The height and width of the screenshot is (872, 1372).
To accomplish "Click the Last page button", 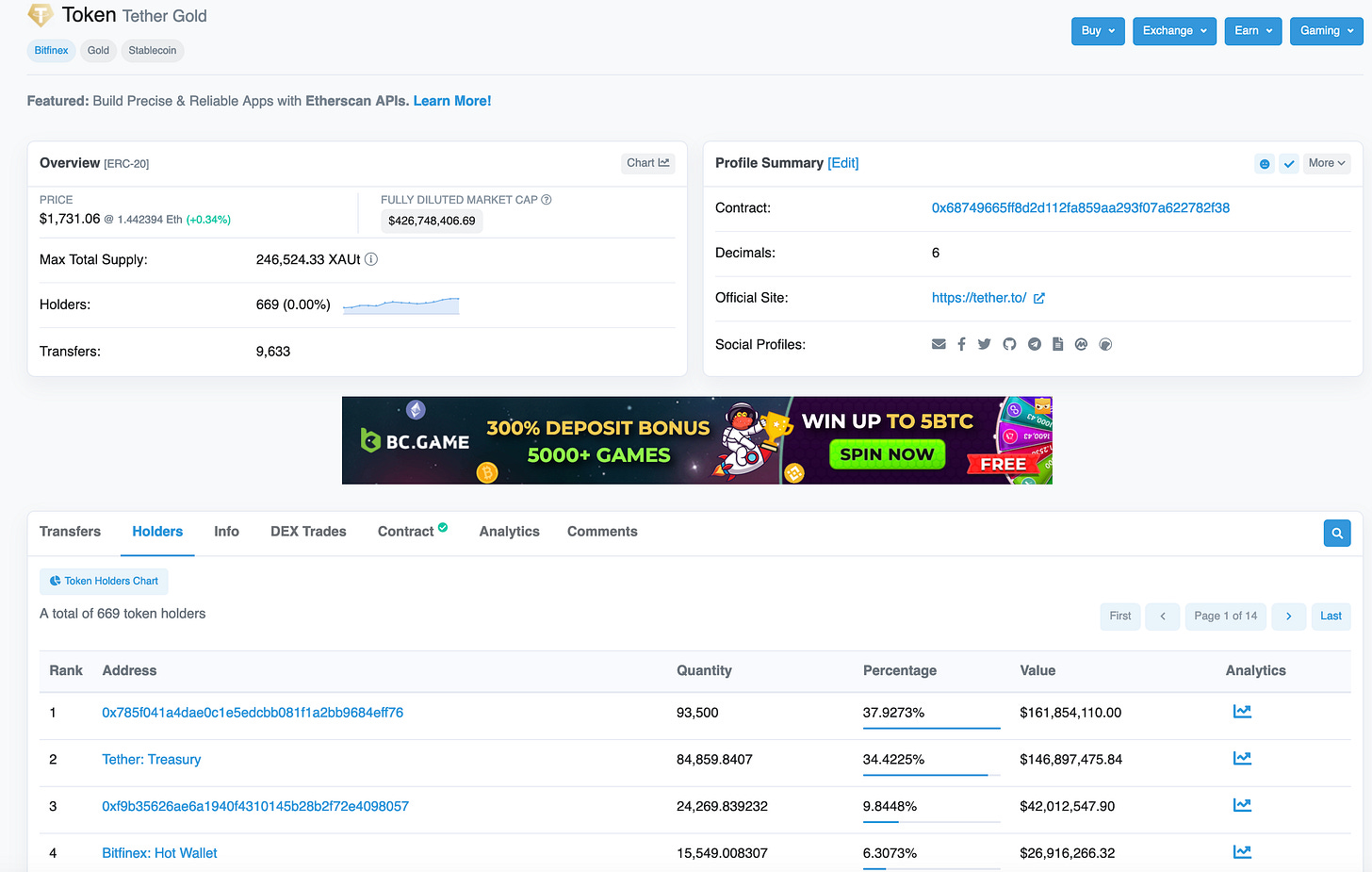I will tap(1331, 617).
